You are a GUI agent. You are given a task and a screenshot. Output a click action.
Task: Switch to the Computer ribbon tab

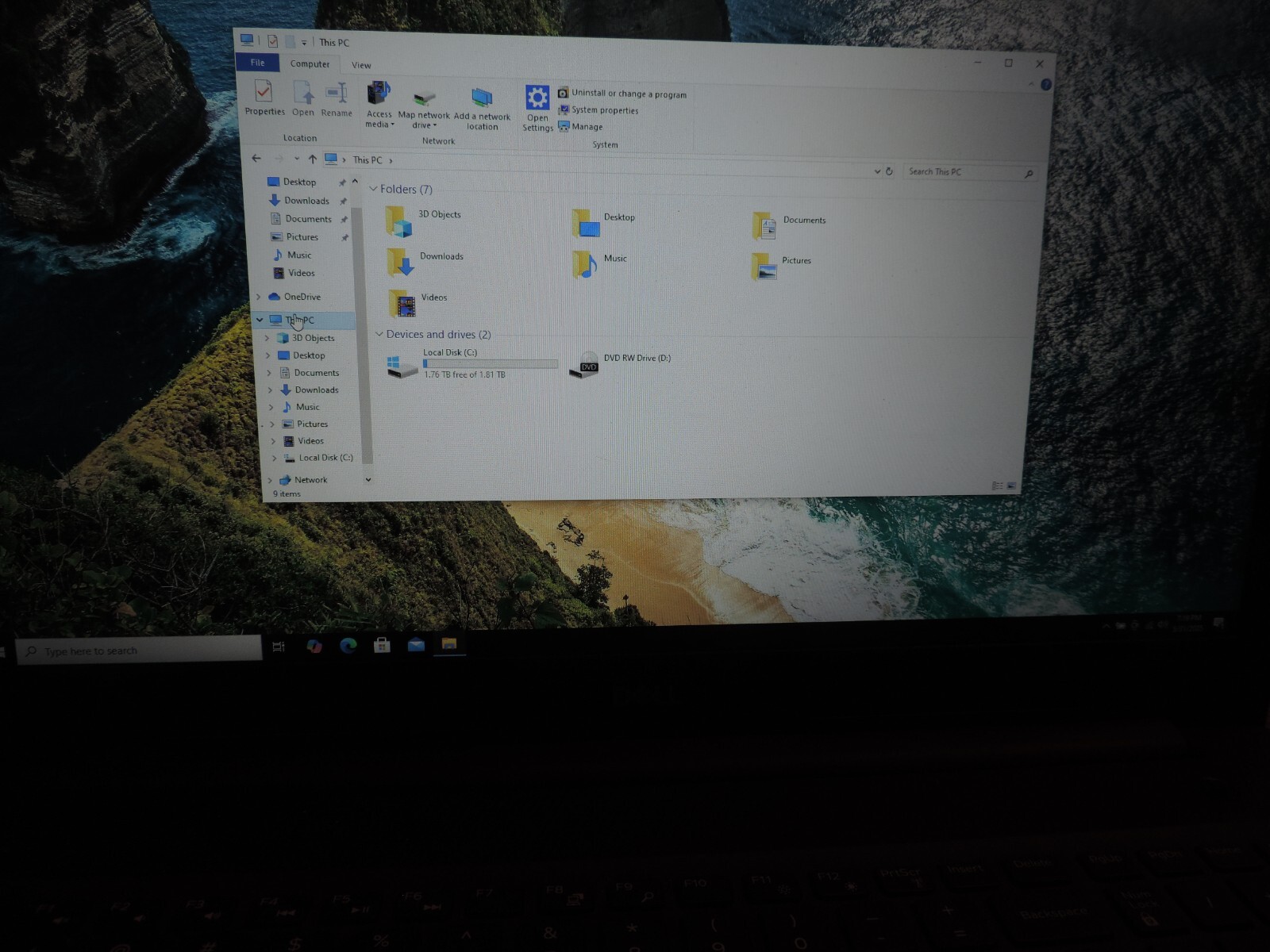(x=310, y=63)
